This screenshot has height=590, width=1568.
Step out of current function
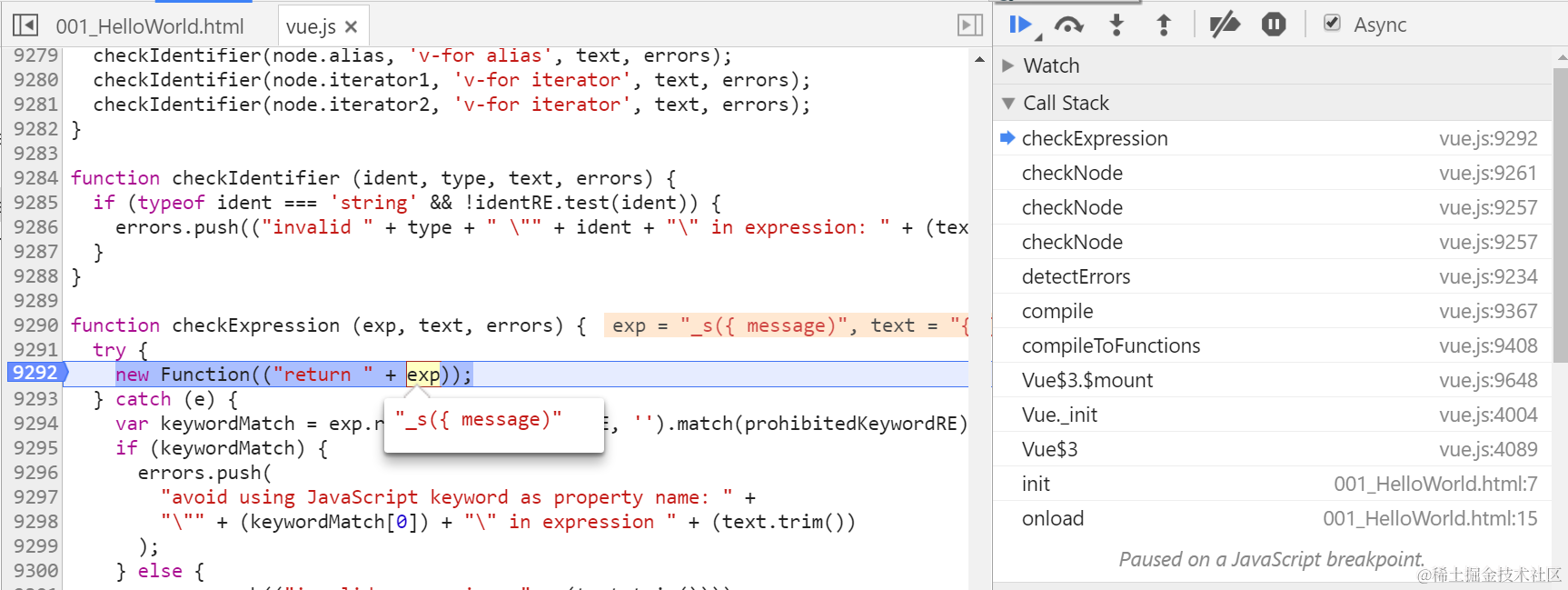(1164, 25)
